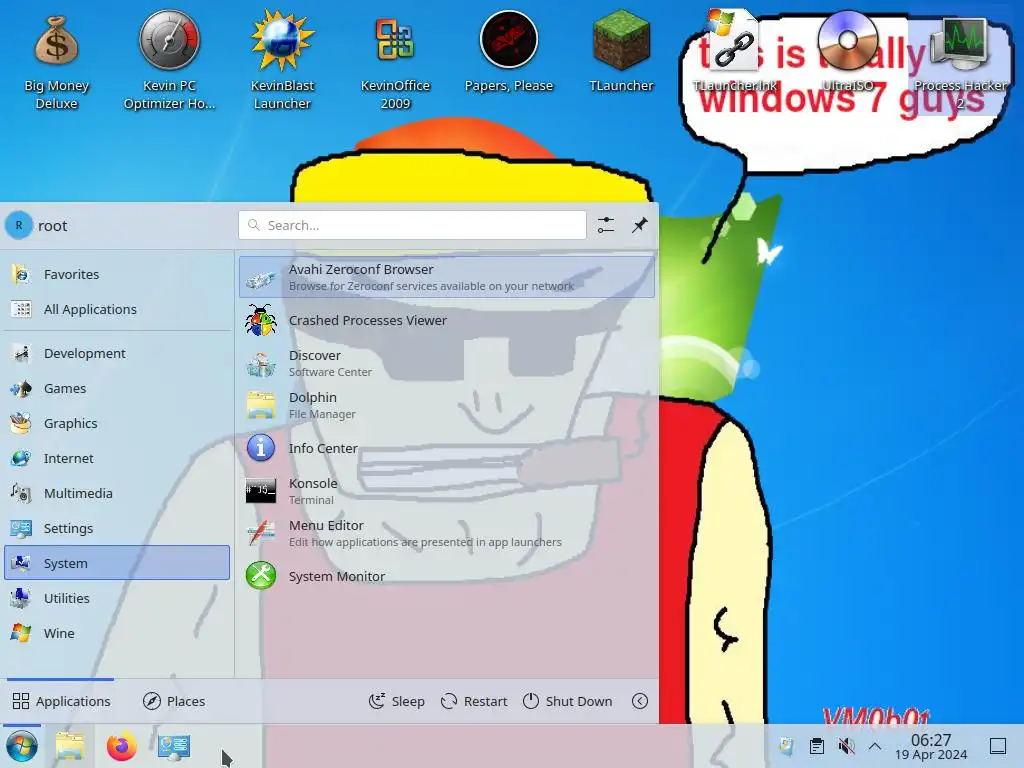Pin the application launcher open
This screenshot has height=768, width=1024.
(x=640, y=225)
